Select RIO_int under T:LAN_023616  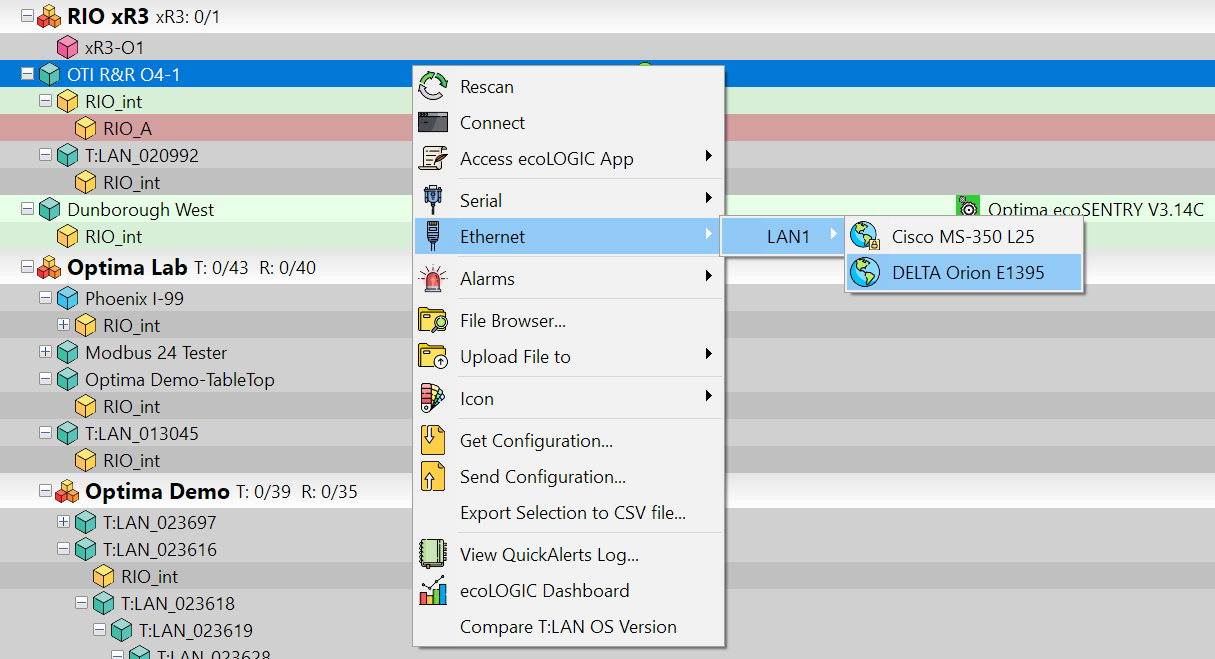[x=607, y=577]
